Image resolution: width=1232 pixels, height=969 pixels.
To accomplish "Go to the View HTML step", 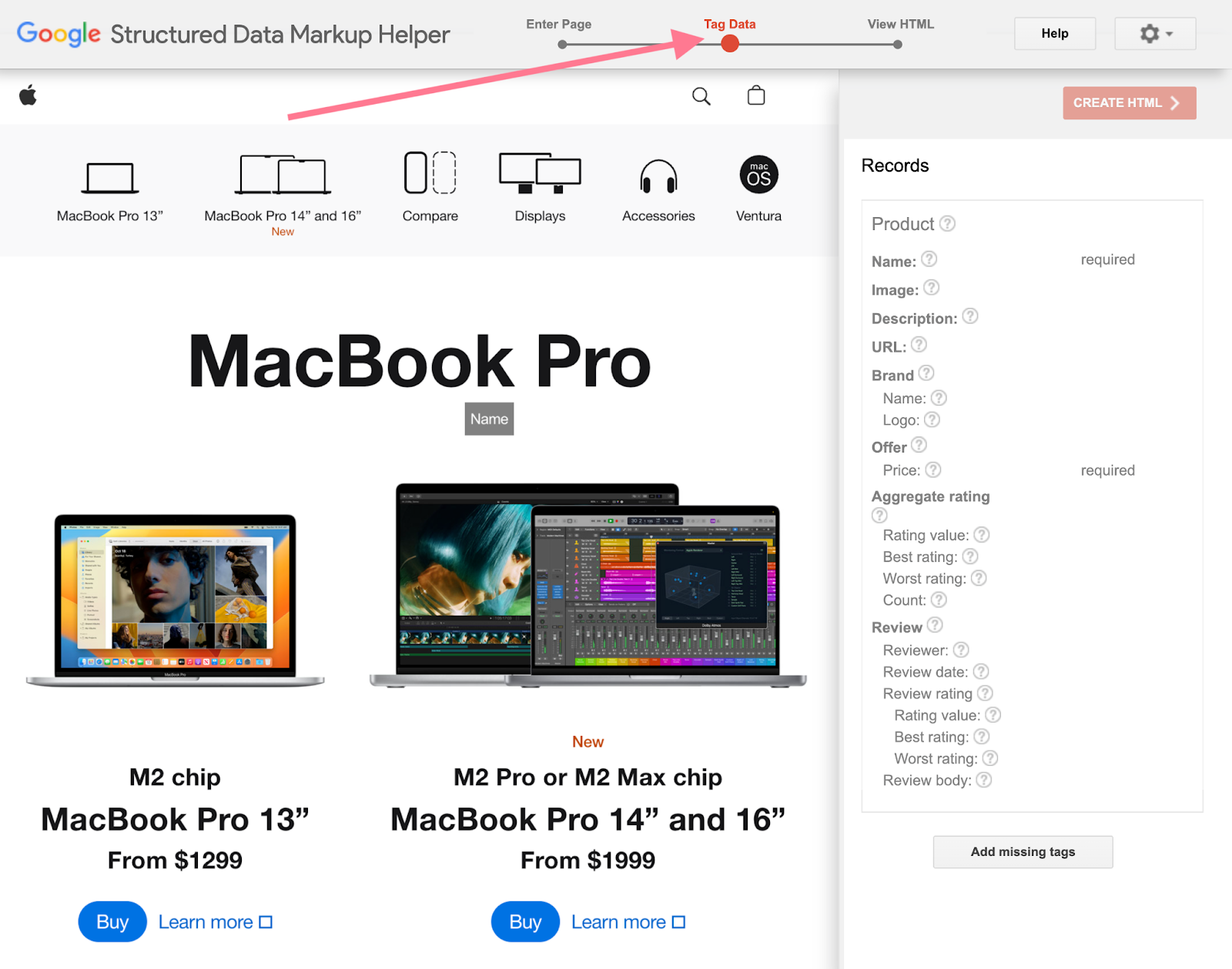I will 901,25.
